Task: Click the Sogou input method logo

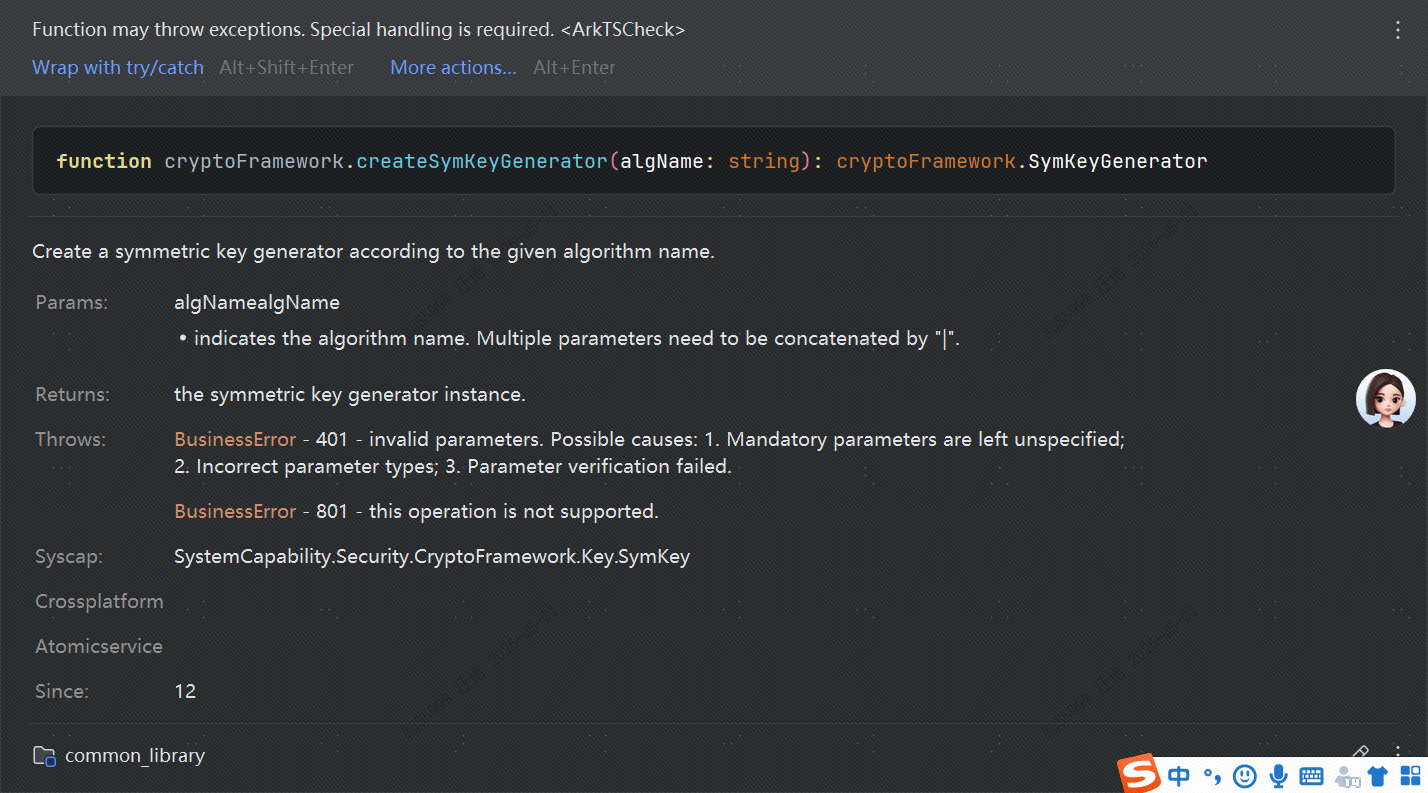Action: pyautogui.click(x=1139, y=774)
